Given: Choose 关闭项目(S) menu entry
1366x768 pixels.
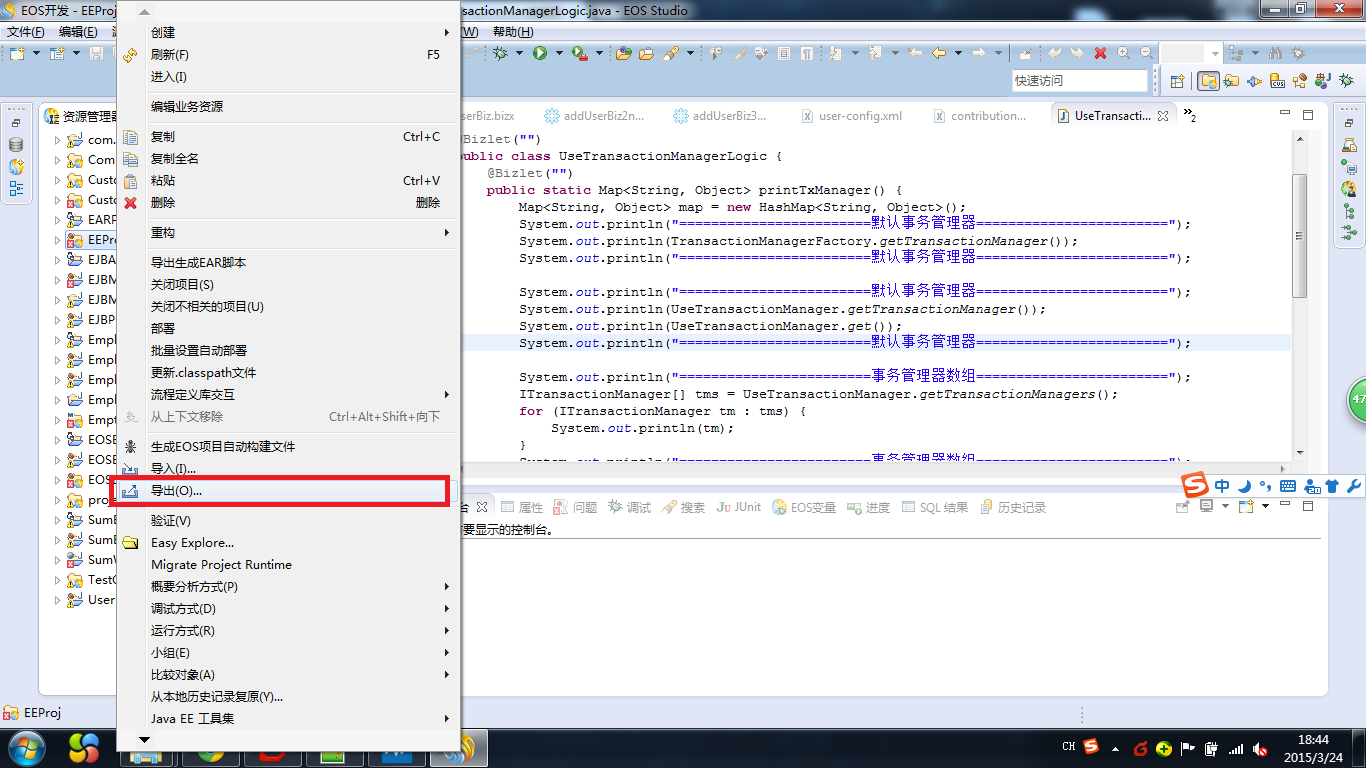Looking at the screenshot, I should click(288, 285).
